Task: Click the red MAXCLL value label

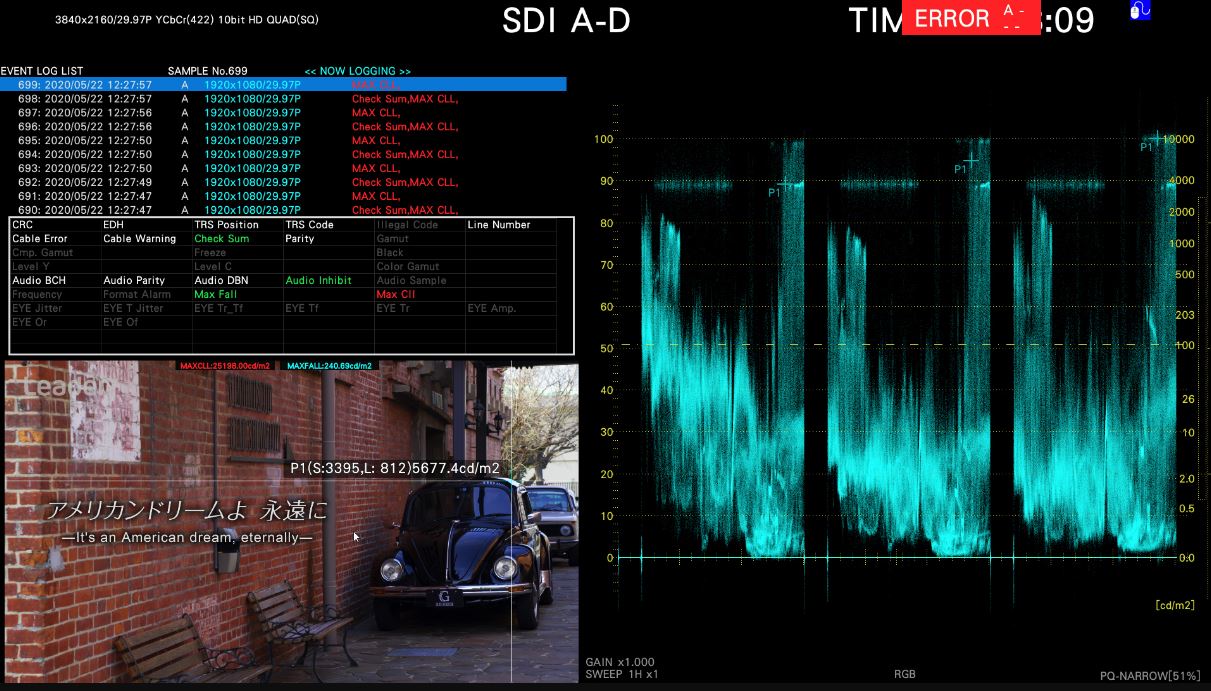Action: (x=225, y=366)
